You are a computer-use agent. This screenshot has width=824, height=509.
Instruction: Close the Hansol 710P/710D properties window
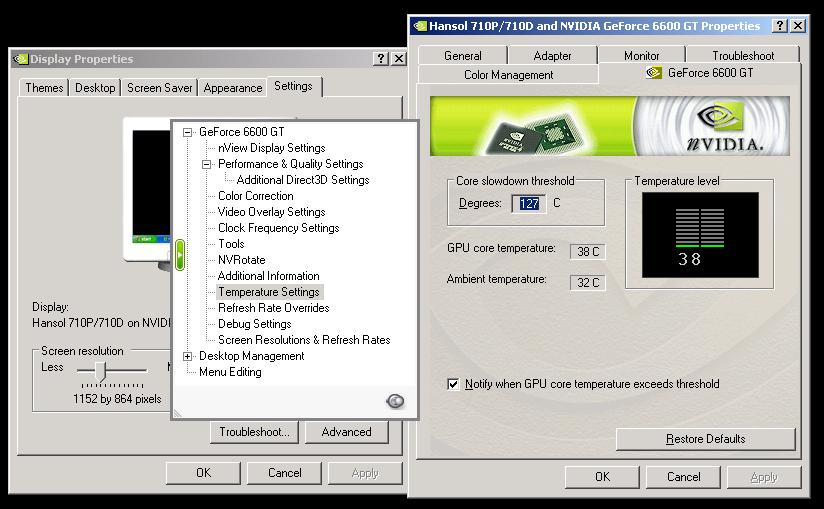tap(798, 25)
